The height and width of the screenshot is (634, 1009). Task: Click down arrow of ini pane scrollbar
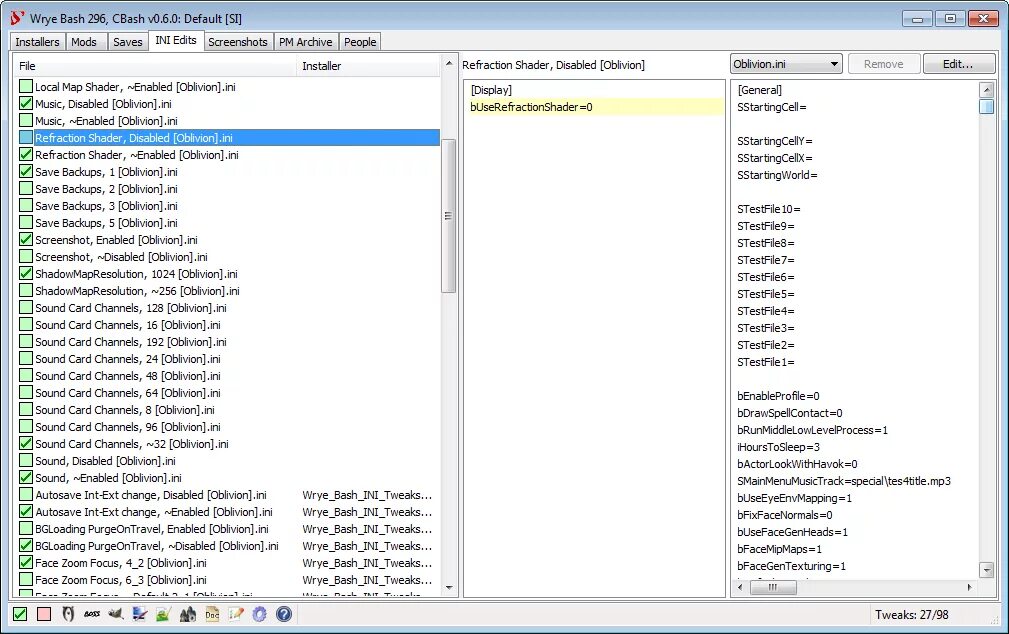coord(986,569)
